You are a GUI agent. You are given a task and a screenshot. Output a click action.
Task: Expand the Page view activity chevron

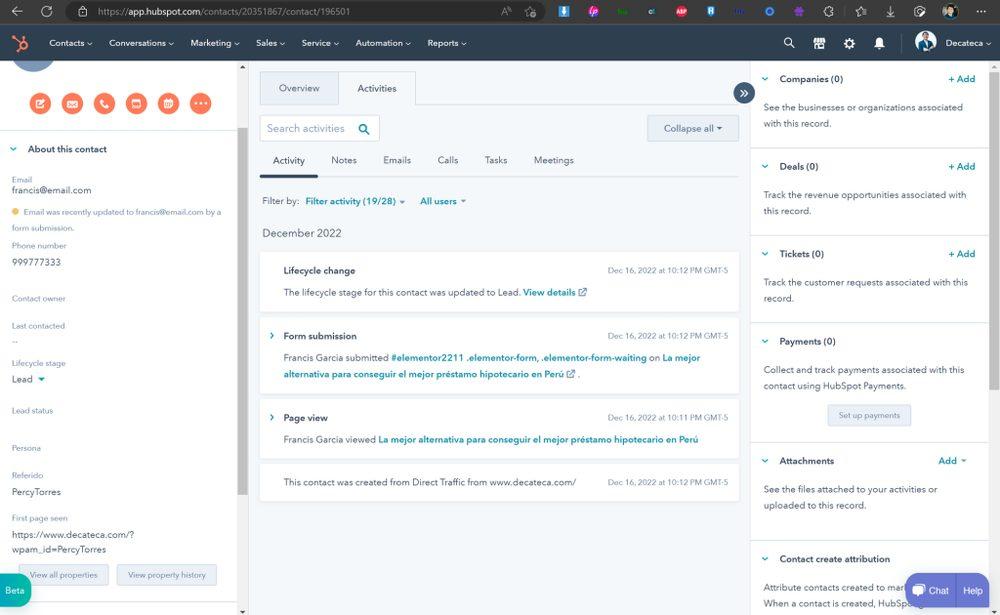[x=272, y=417]
